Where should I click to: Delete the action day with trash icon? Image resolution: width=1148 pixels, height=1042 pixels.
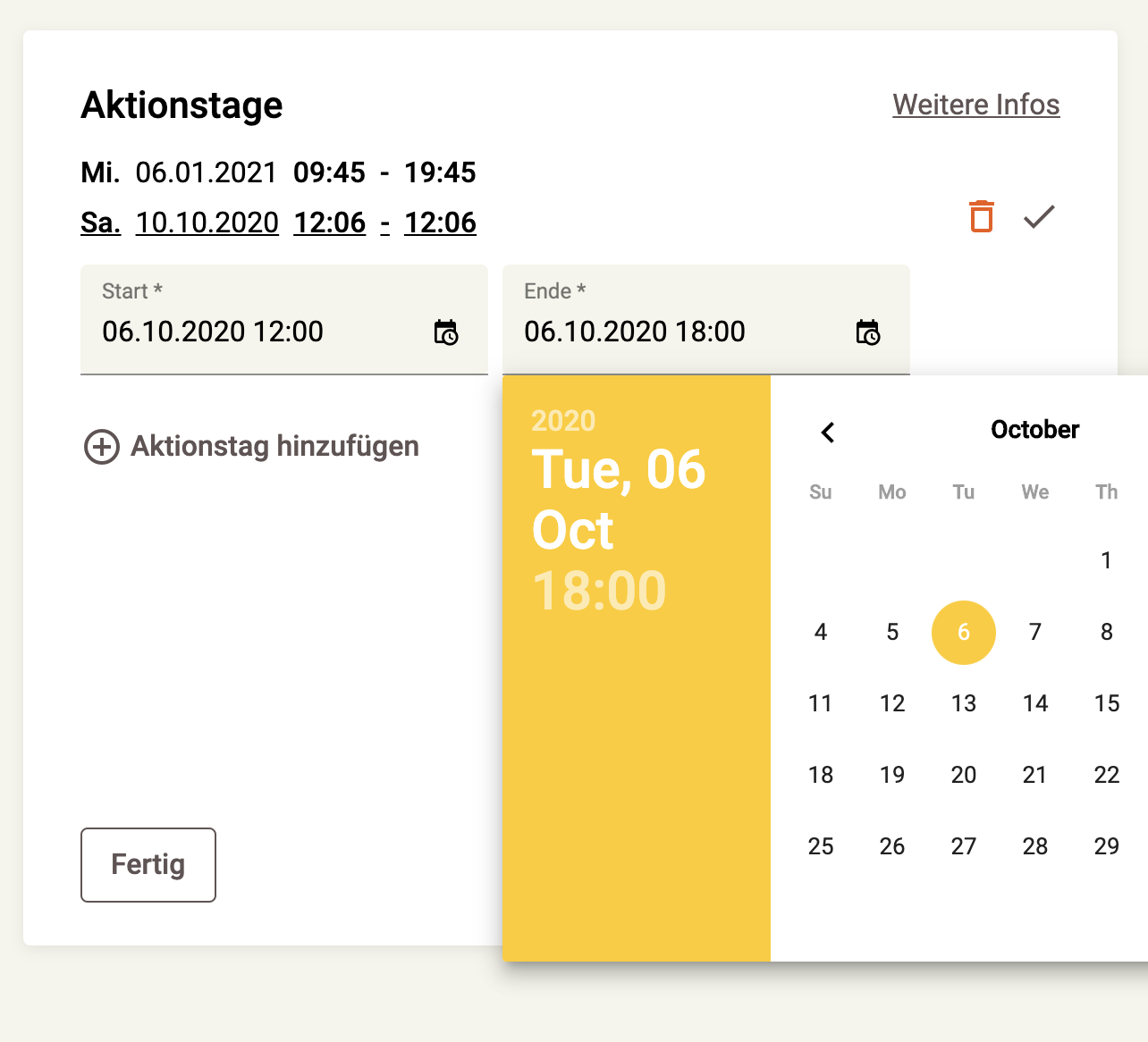point(981,216)
